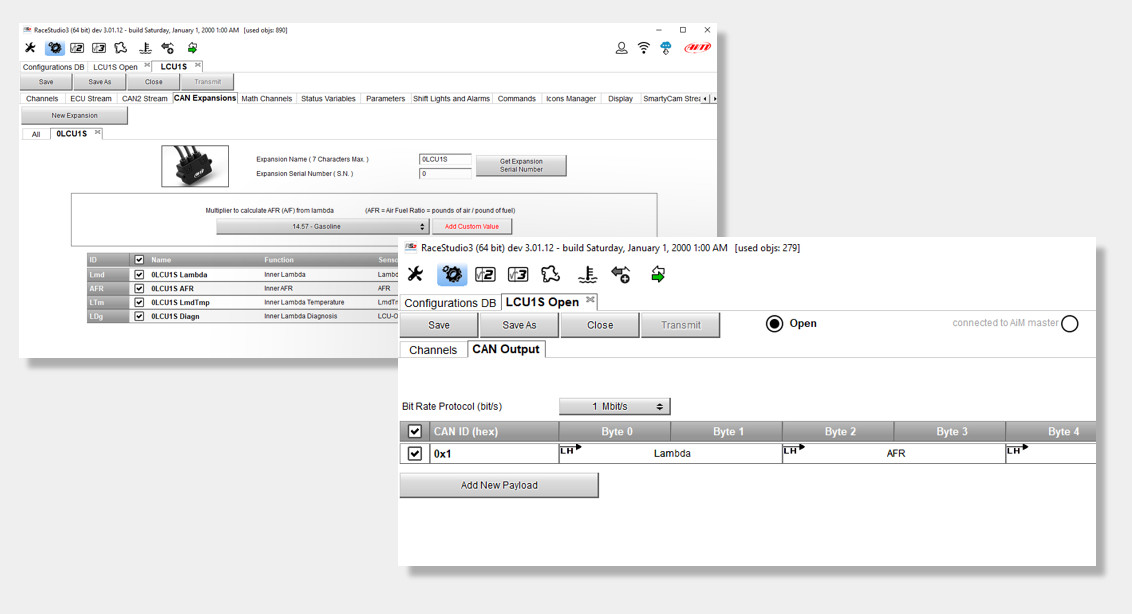The image size is (1132, 614).
Task: Click the cloud sync icon
Action: [666, 48]
